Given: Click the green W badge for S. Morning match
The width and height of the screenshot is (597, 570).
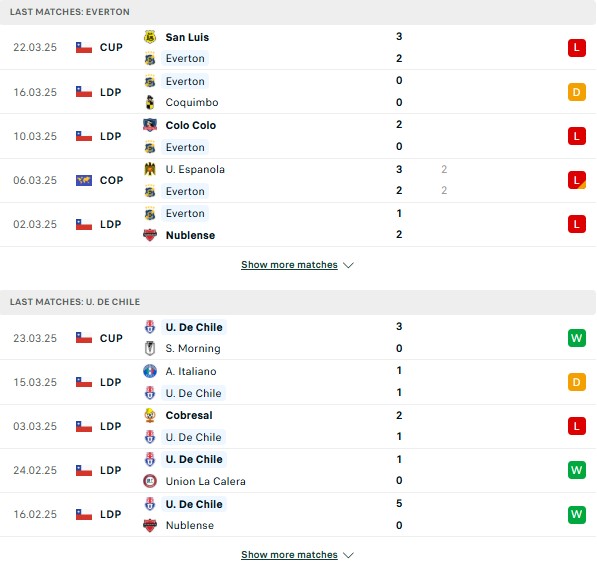Looking at the screenshot, I should 576,338.
